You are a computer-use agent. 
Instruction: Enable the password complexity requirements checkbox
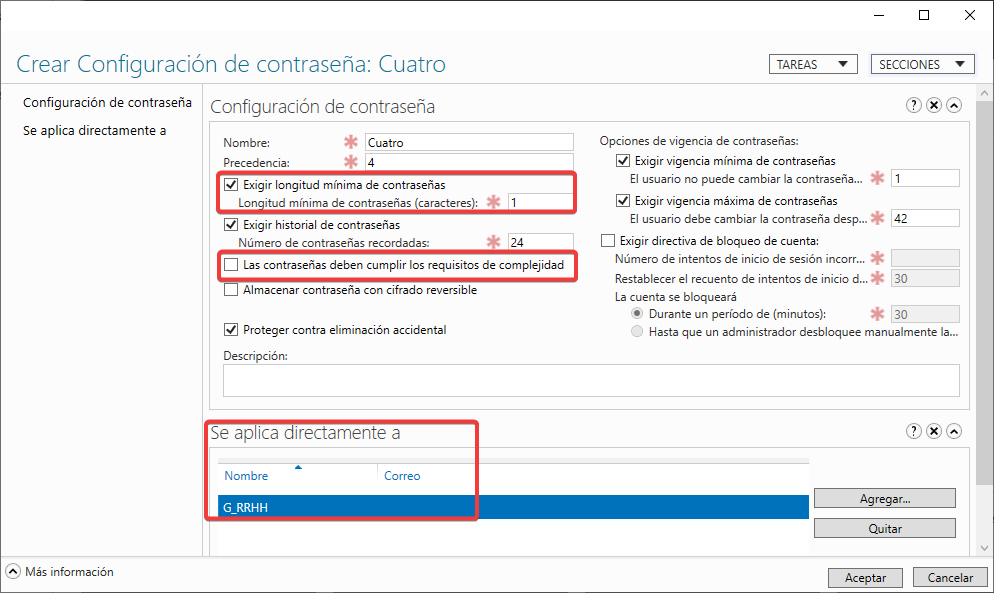[232, 265]
